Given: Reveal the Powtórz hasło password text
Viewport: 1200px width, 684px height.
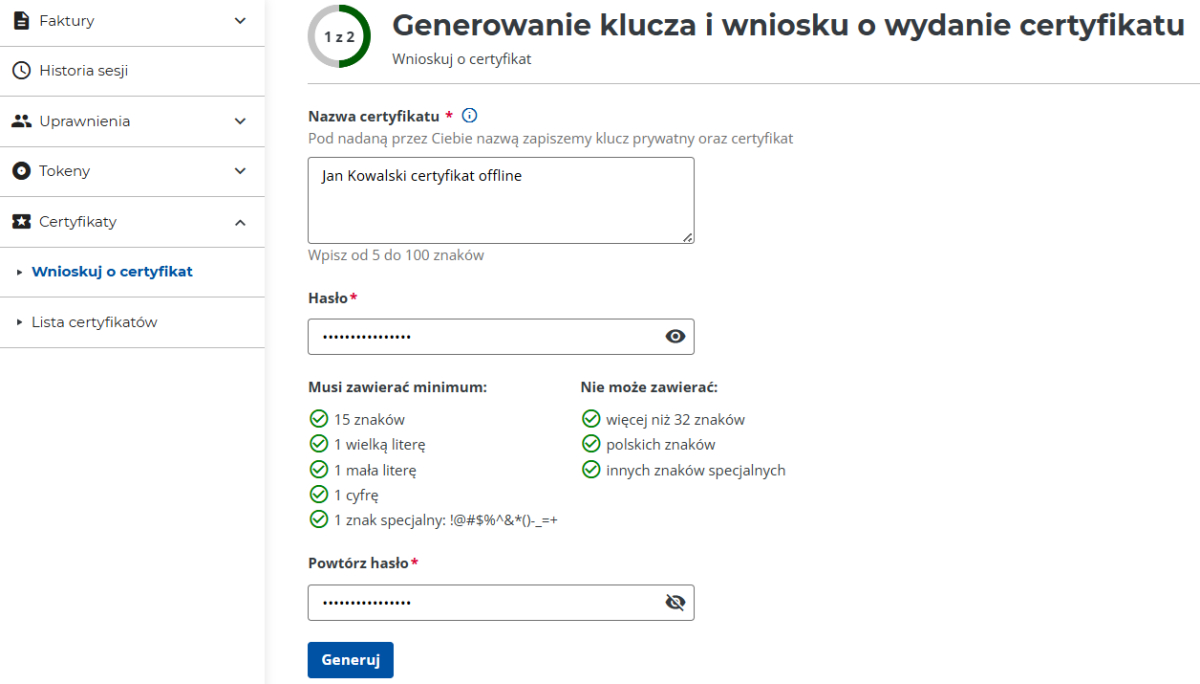Looking at the screenshot, I should point(675,602).
